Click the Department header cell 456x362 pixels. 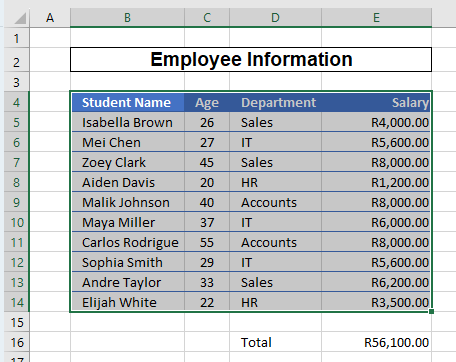tap(275, 102)
